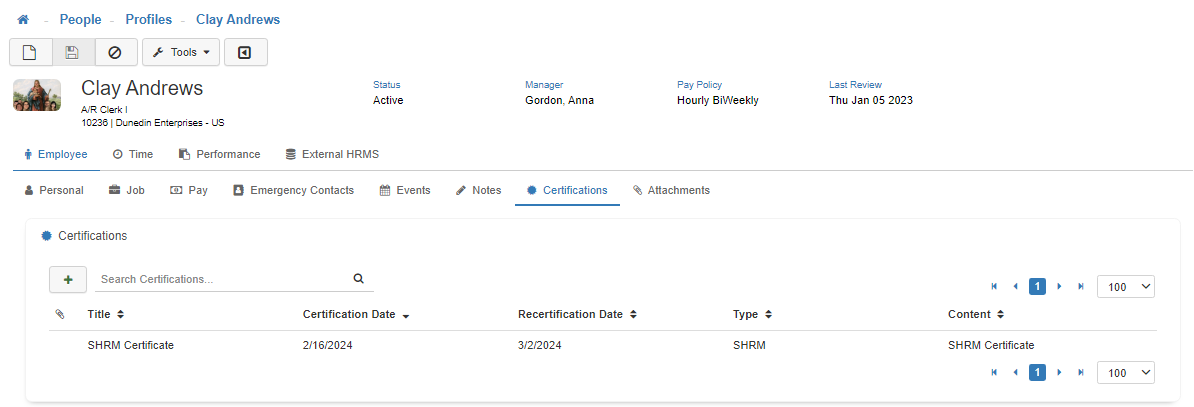This screenshot has height=407, width=1194.
Task: Switch to the Performance tab
Action: (x=219, y=154)
